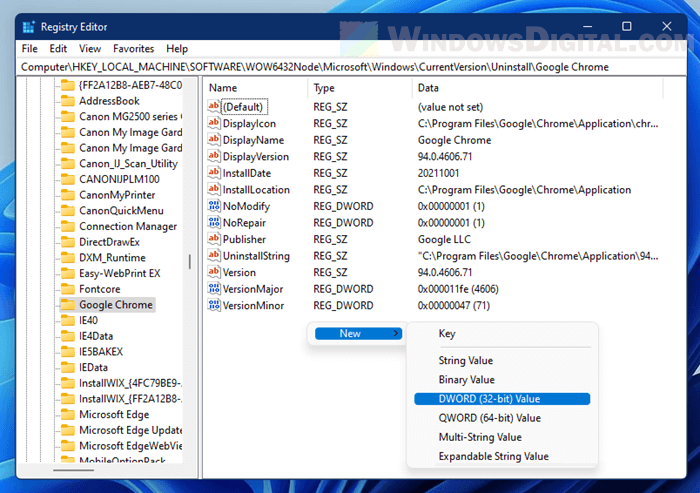This screenshot has width=700, height=493.
Task: Click the AddressBook folder icon
Action: click(68, 101)
